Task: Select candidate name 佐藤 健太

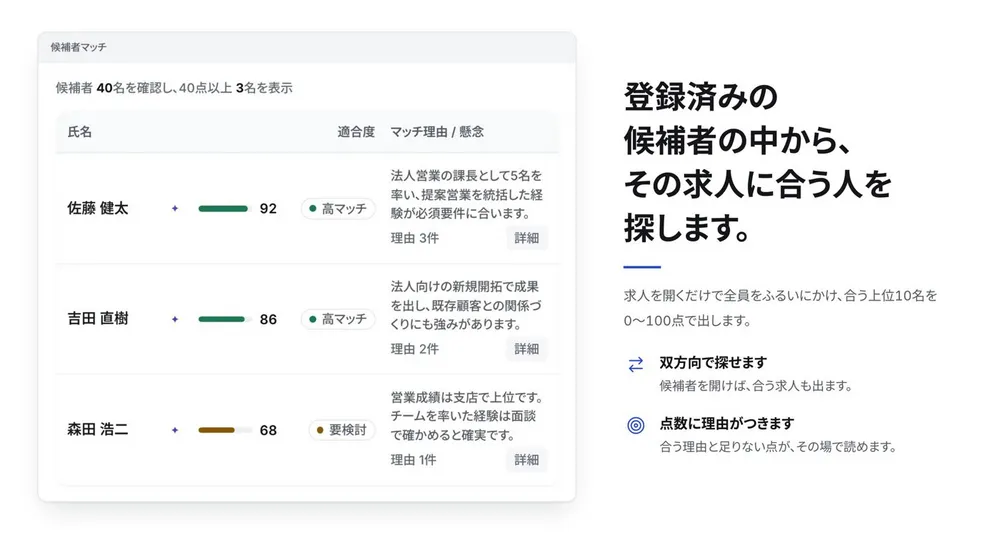Action: coord(98,209)
